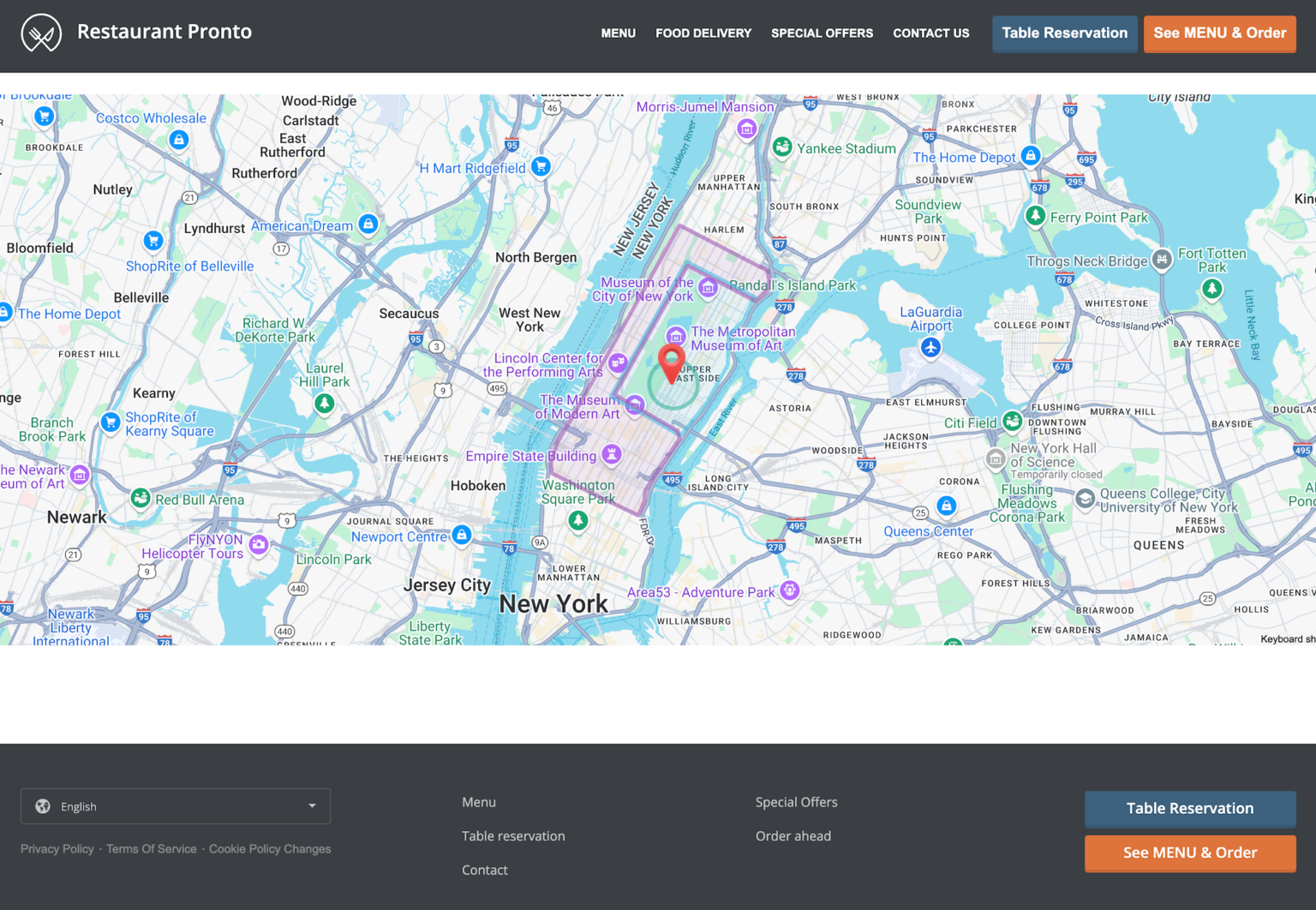Click the Restaurant Pronto logo icon
Viewport: 1316px width, 910px height.
tap(41, 33)
